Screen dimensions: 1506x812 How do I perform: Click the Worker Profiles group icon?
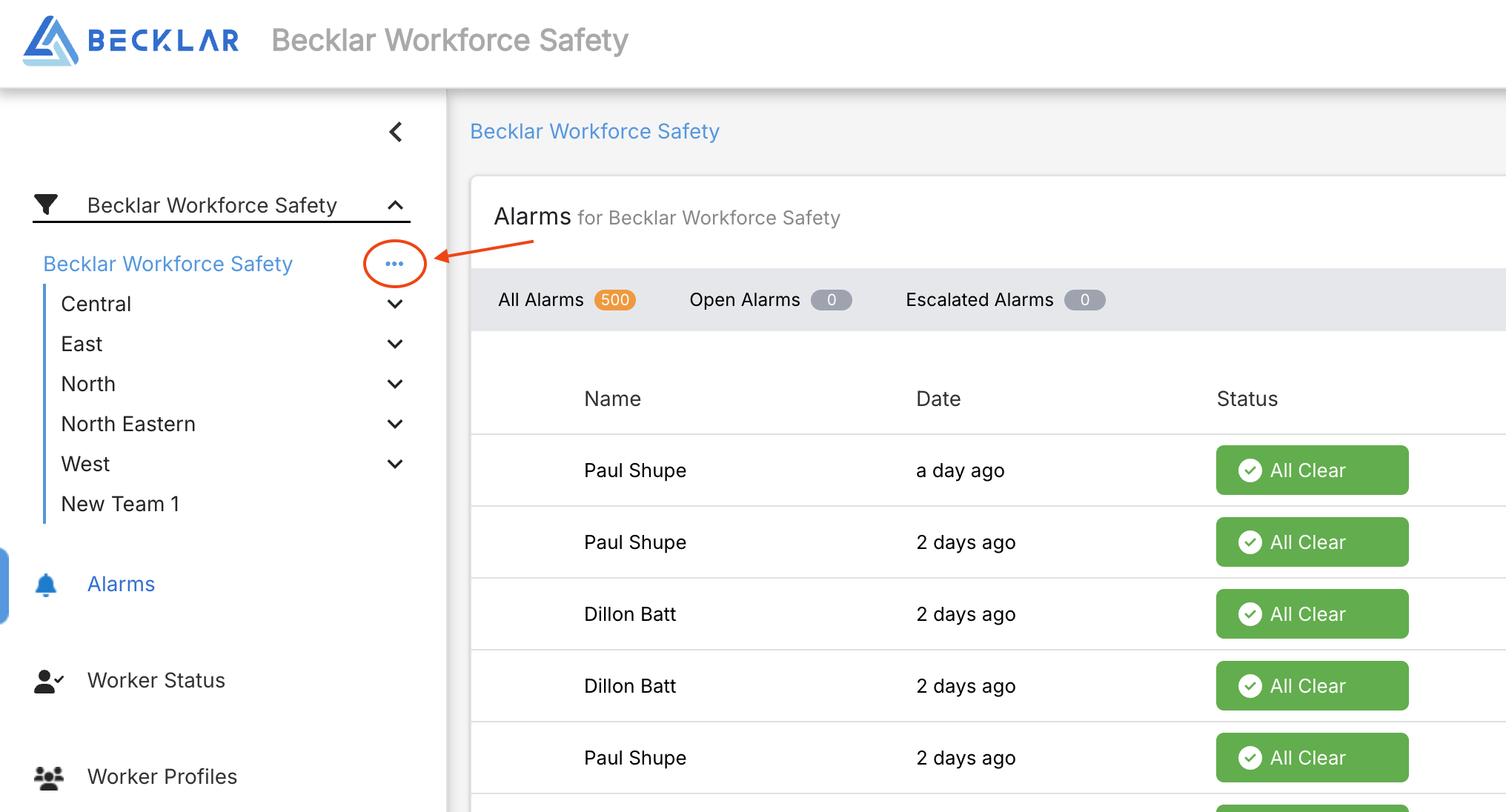pos(49,777)
